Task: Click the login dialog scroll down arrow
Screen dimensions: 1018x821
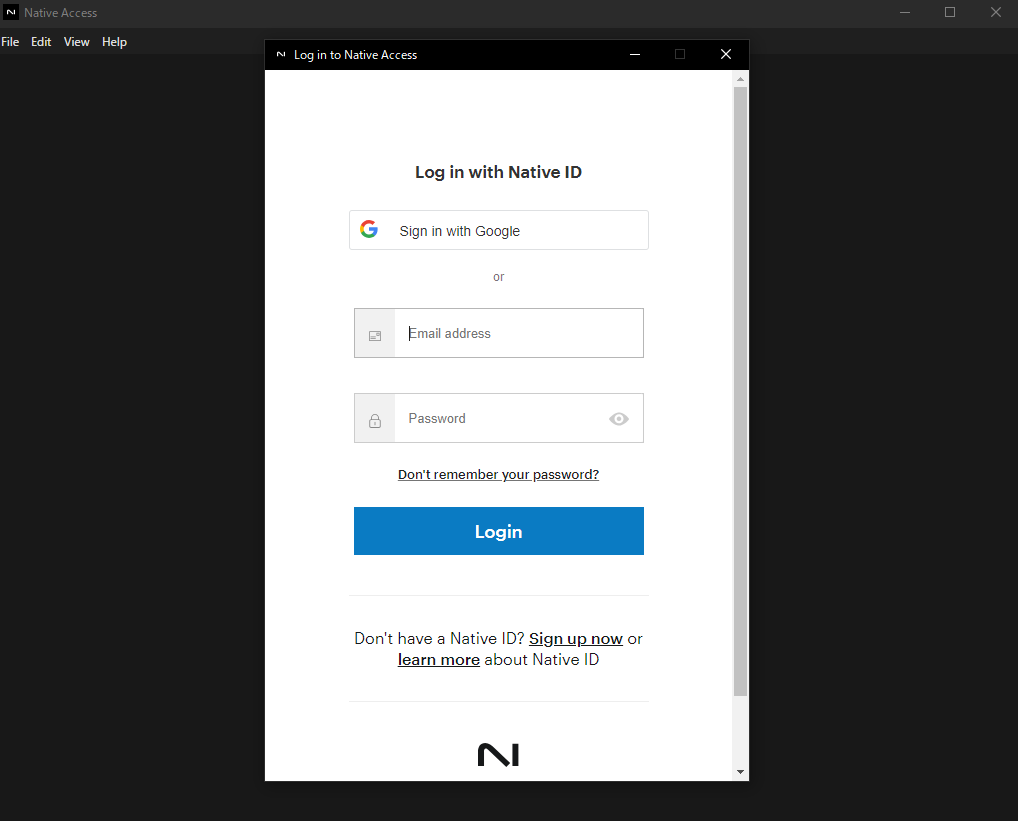Action: 740,772
